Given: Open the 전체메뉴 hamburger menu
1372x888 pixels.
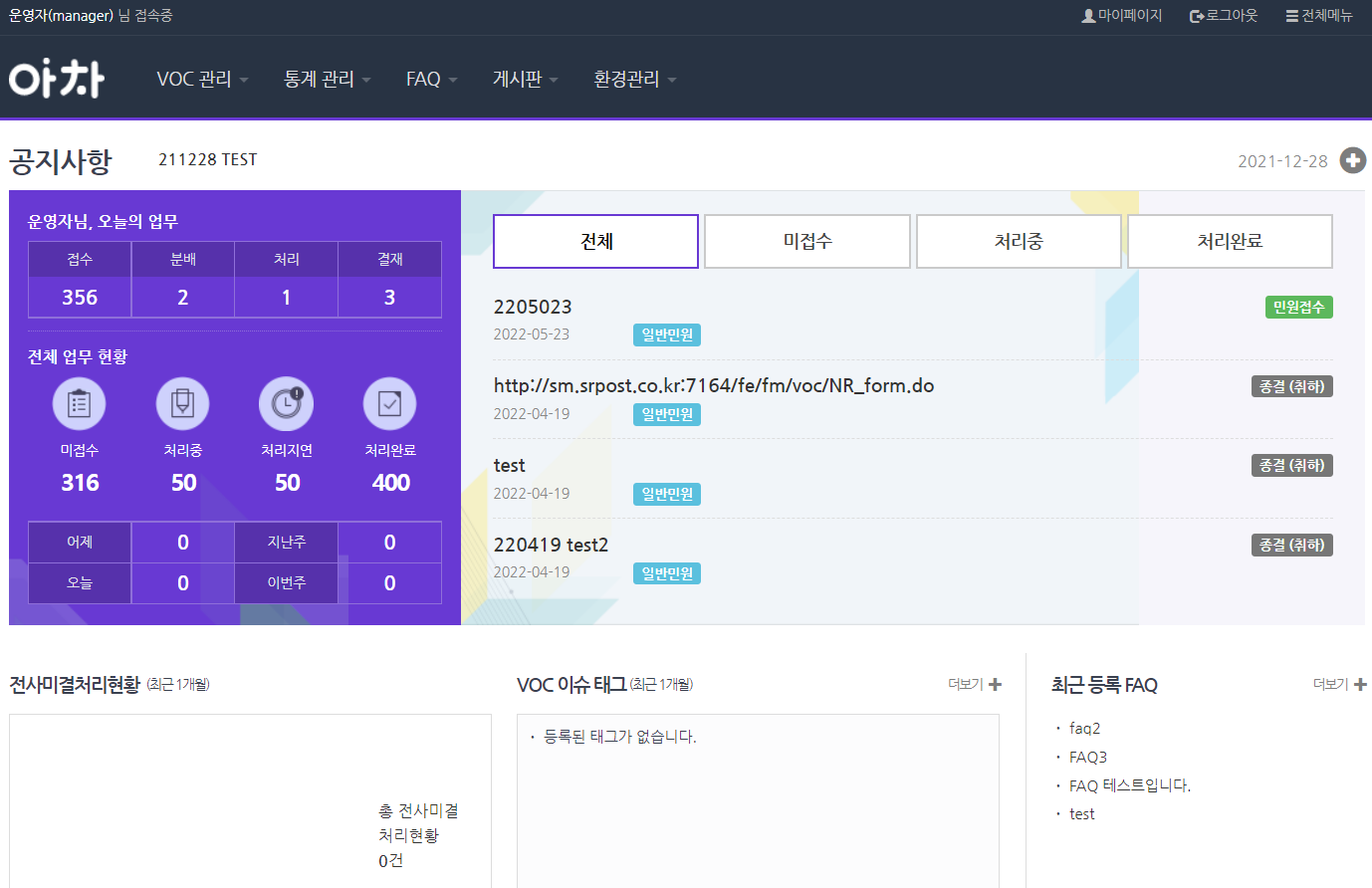Looking at the screenshot, I should [x=1291, y=16].
